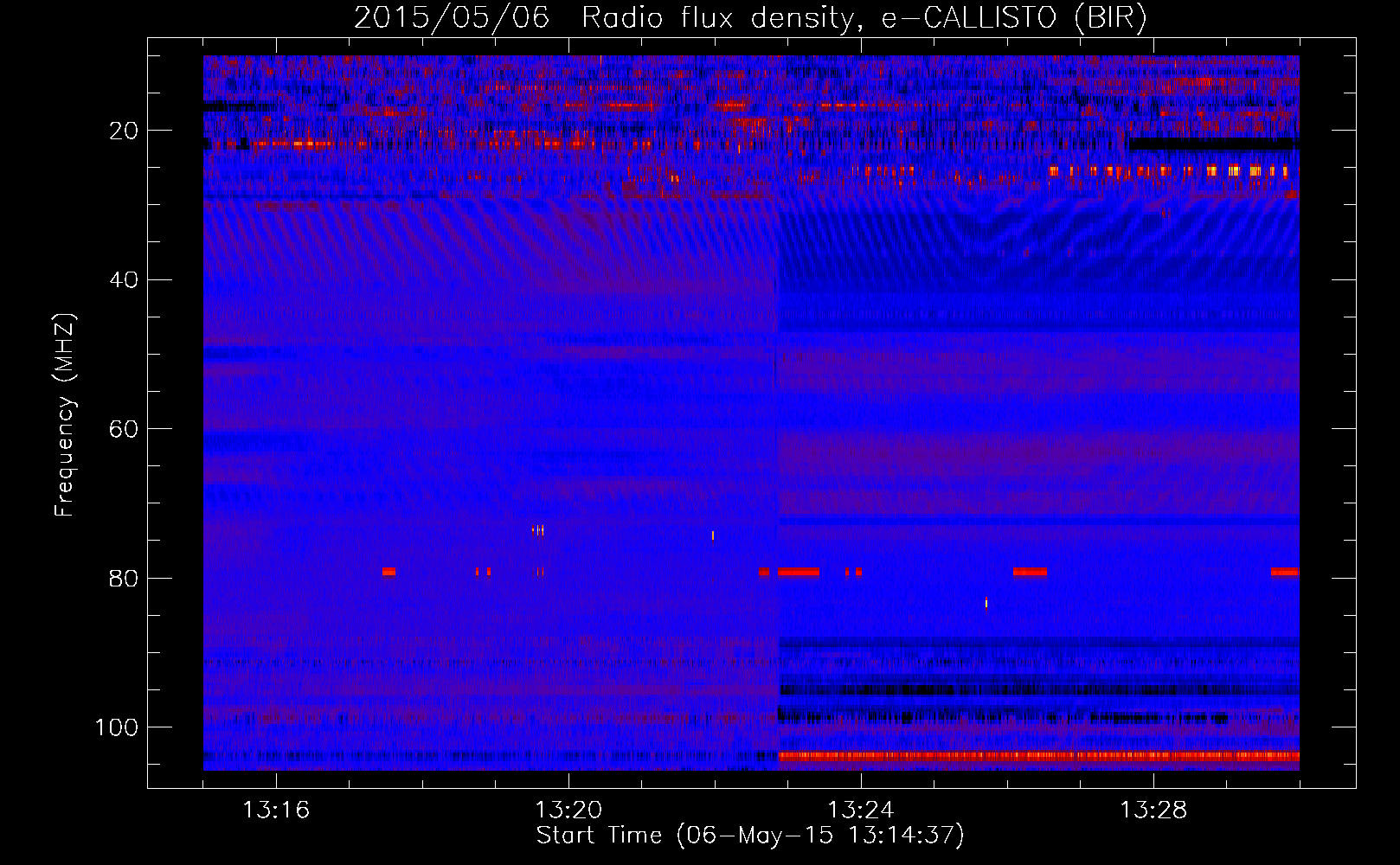
Task: Click the '13:28' time tick label
Action: [1153, 811]
